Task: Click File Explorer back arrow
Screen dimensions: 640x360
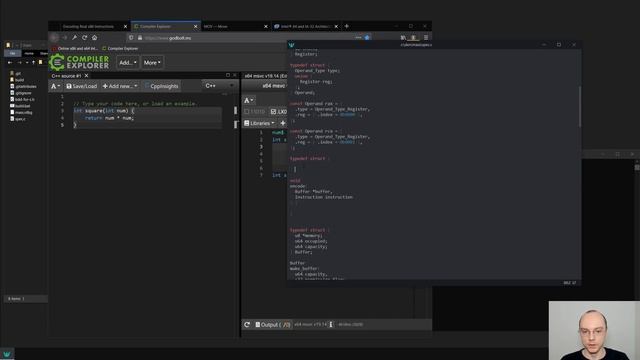Action: click(x=10, y=62)
